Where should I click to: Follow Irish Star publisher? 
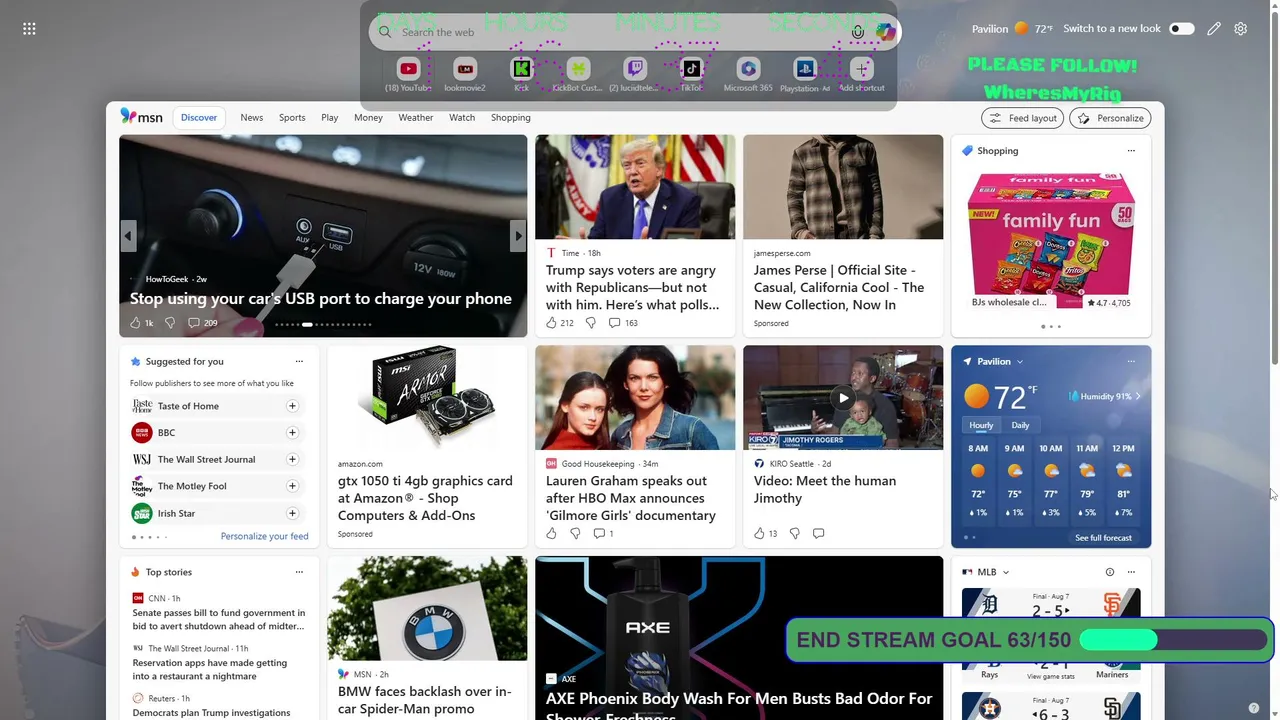tap(292, 513)
